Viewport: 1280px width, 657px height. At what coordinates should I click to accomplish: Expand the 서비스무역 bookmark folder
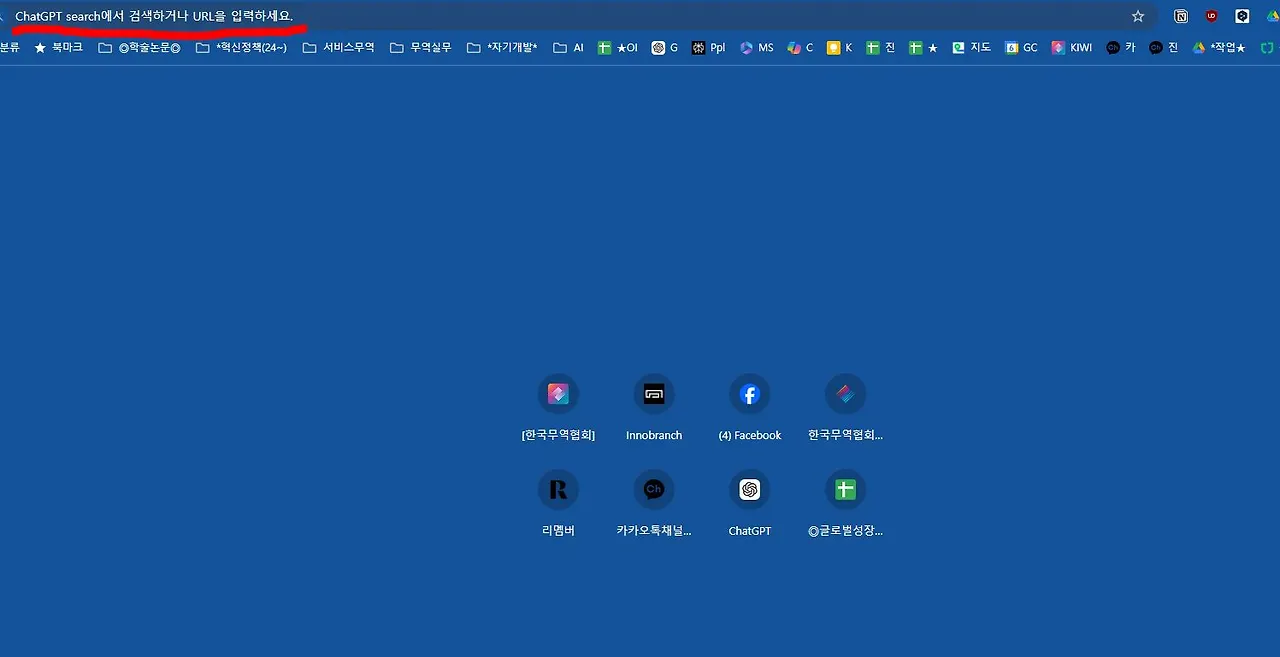click(x=338, y=47)
